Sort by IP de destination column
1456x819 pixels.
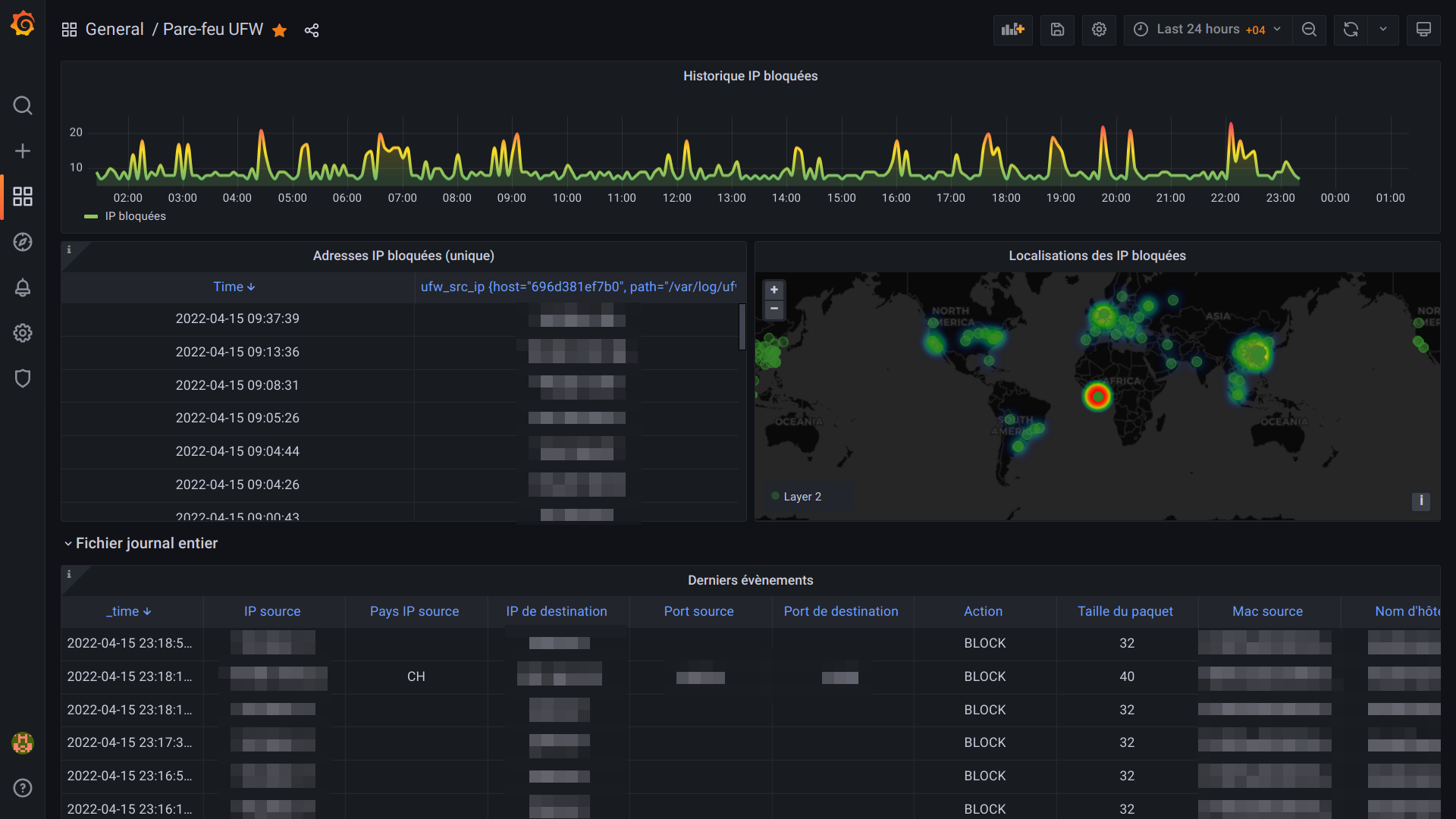[x=557, y=611]
